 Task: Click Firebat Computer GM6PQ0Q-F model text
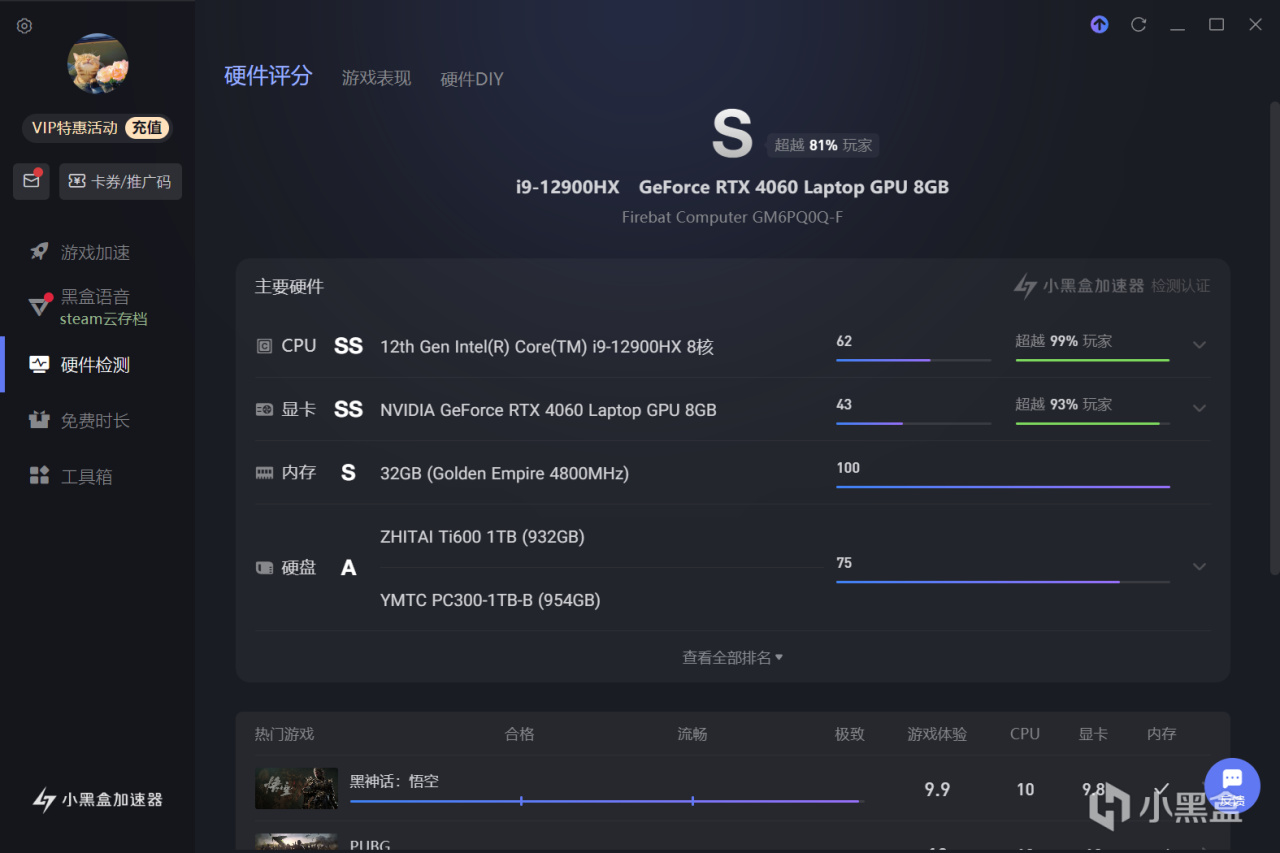coord(732,217)
